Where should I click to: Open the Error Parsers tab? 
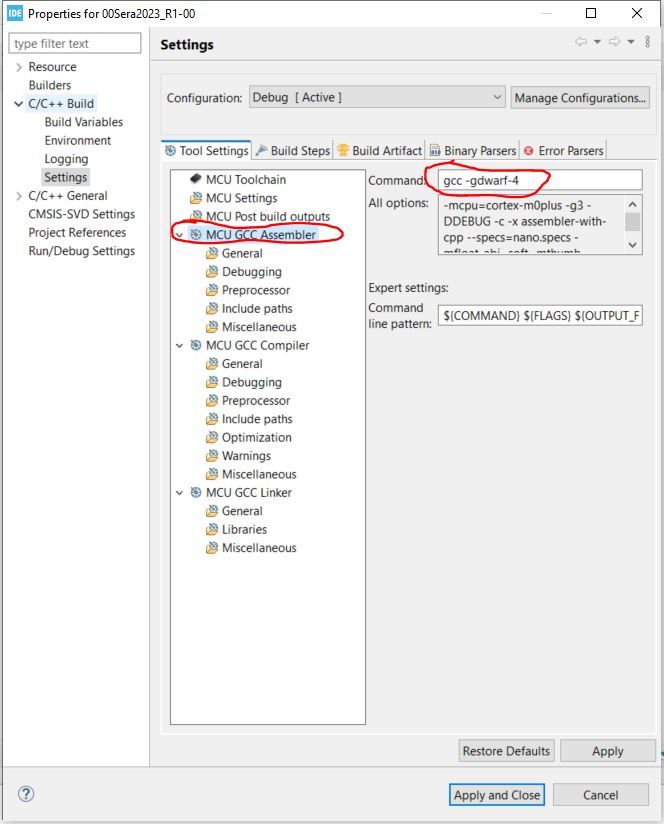tap(564, 150)
